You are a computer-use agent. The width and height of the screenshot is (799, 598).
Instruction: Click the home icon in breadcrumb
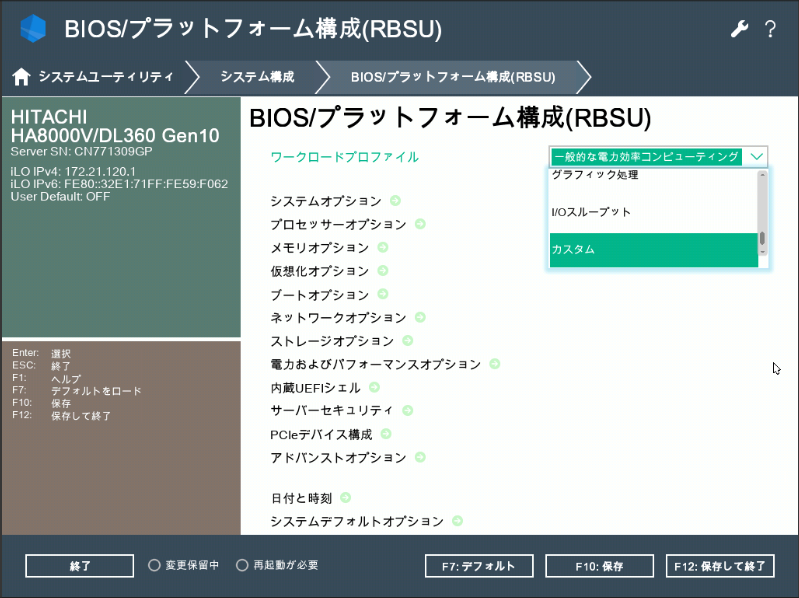click(21, 77)
